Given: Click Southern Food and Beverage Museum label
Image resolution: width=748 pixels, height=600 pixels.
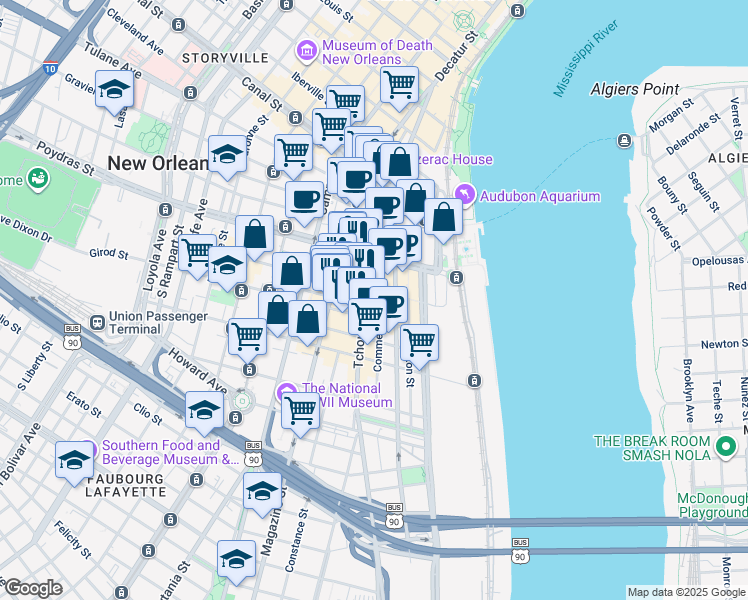Looking at the screenshot, I should [170, 452].
